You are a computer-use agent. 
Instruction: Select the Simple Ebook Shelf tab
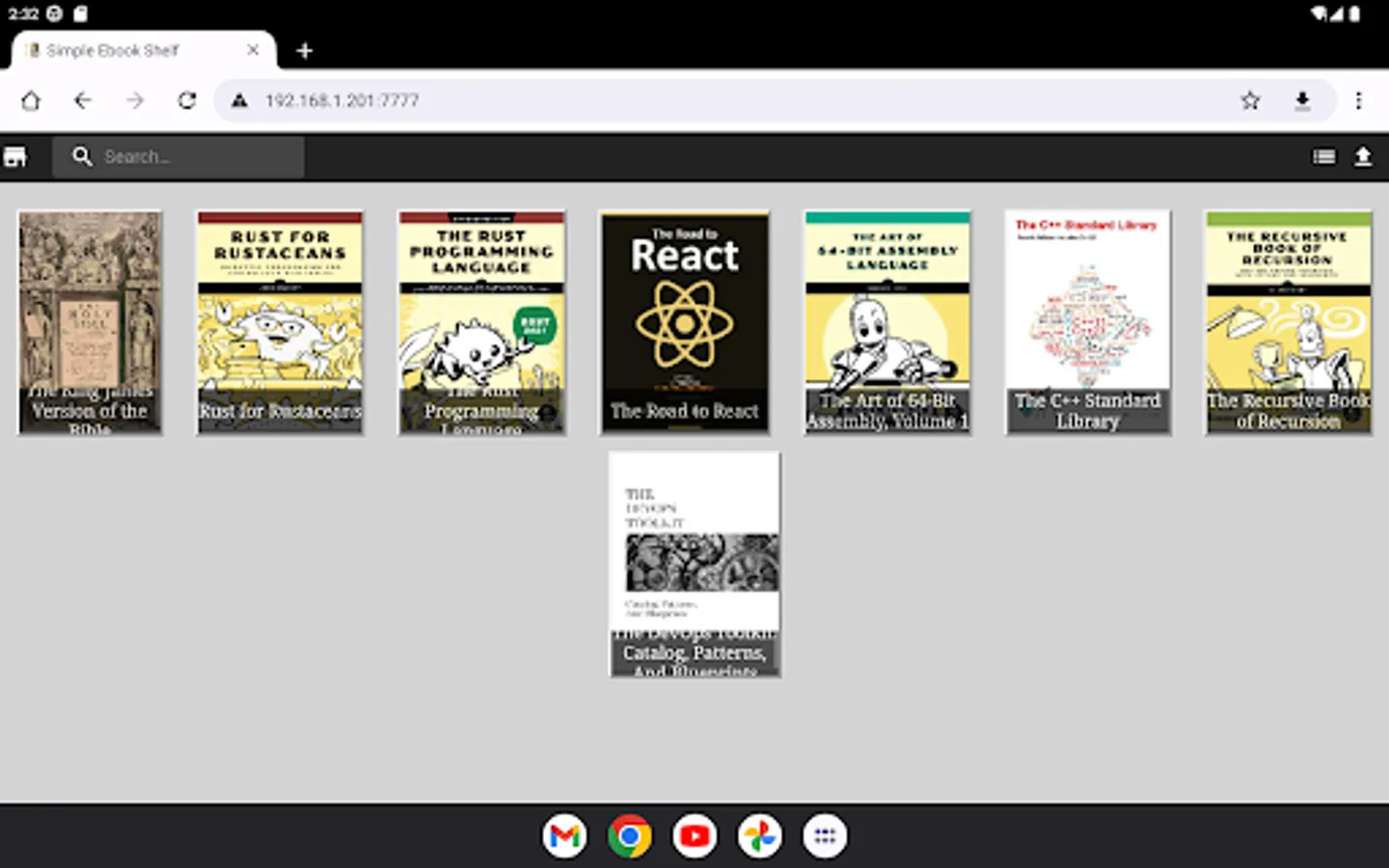145,50
